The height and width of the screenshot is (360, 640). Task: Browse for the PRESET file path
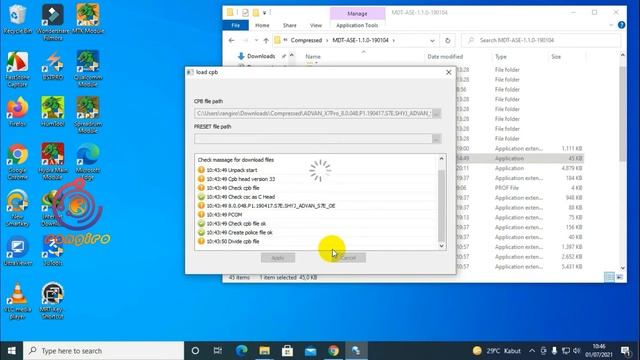coord(436,139)
